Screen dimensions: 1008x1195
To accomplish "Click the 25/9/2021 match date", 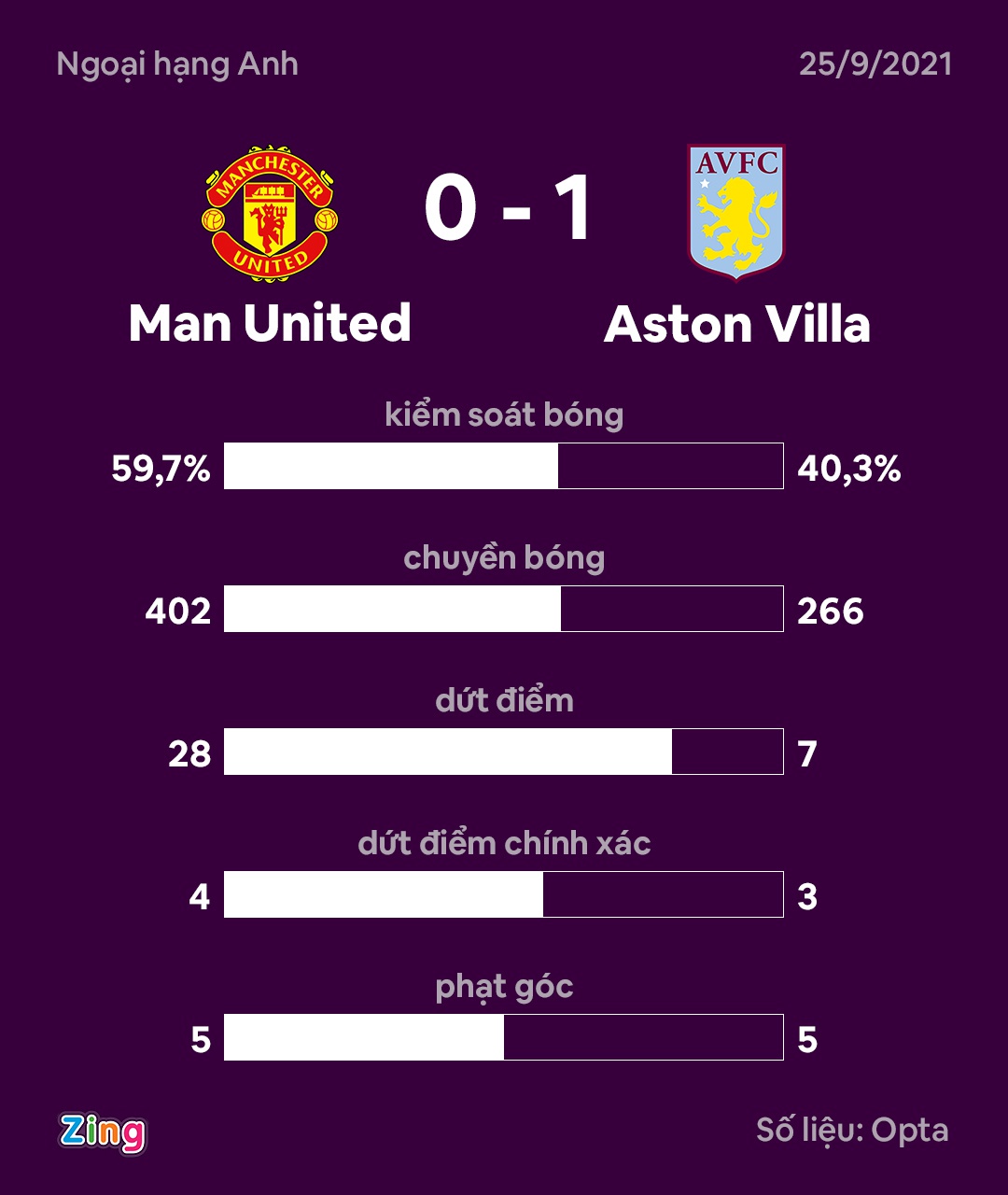I will [875, 64].
